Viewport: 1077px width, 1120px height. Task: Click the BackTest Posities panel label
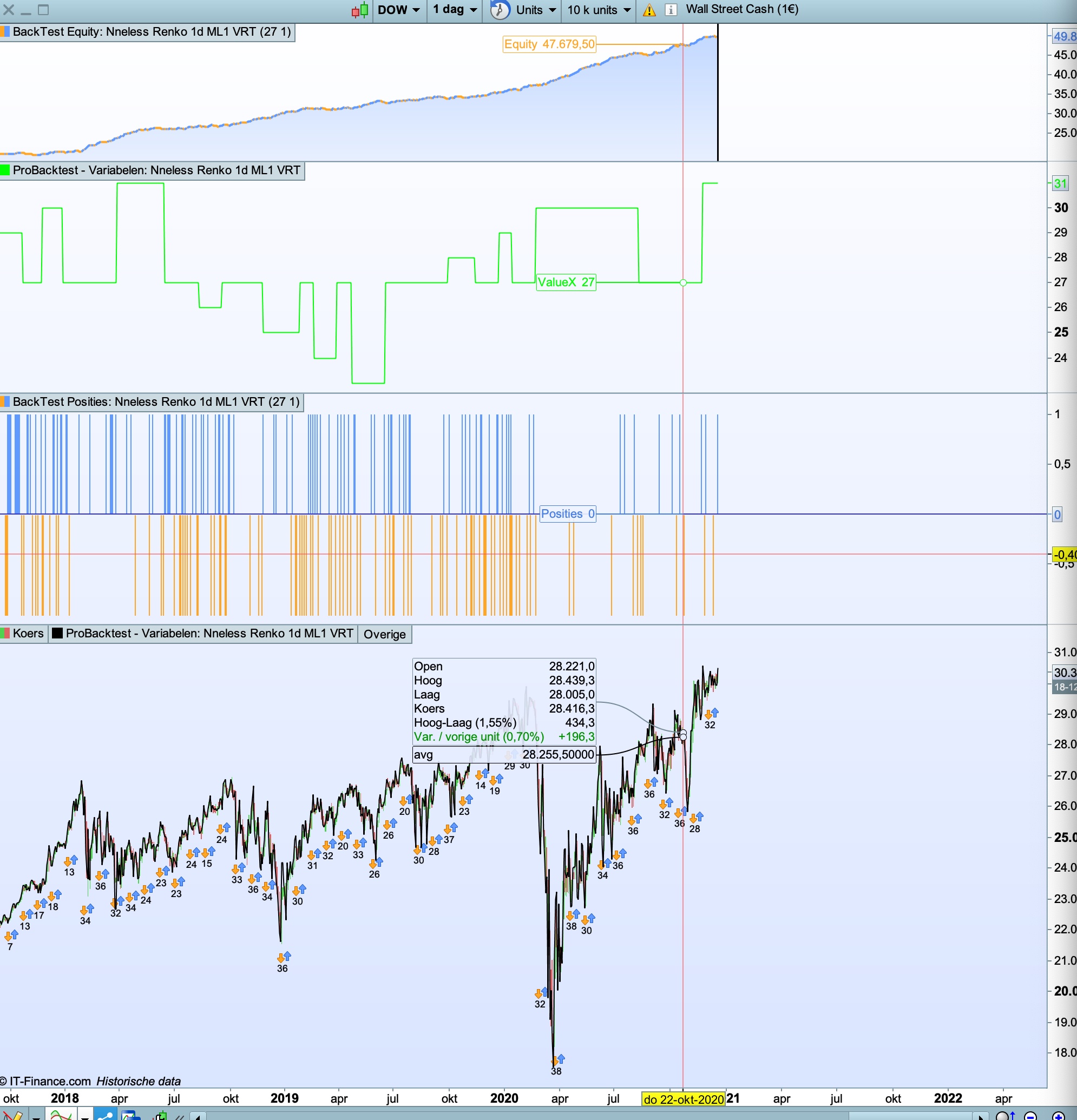pyautogui.click(x=155, y=401)
